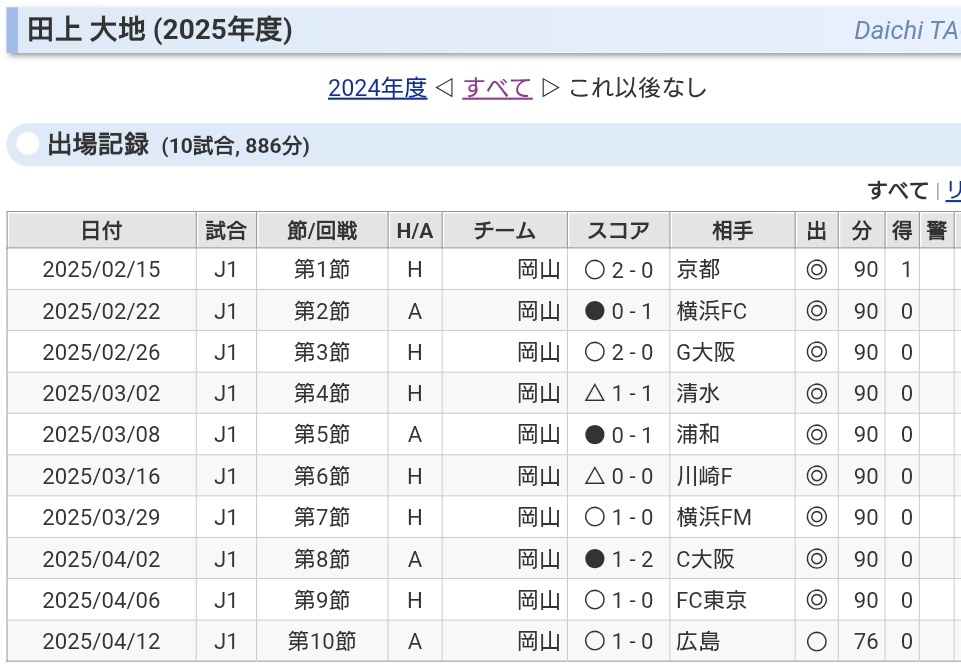Click the full-match ◎ icon in 京都 row
Screen dimensions: 961x666
(816, 270)
